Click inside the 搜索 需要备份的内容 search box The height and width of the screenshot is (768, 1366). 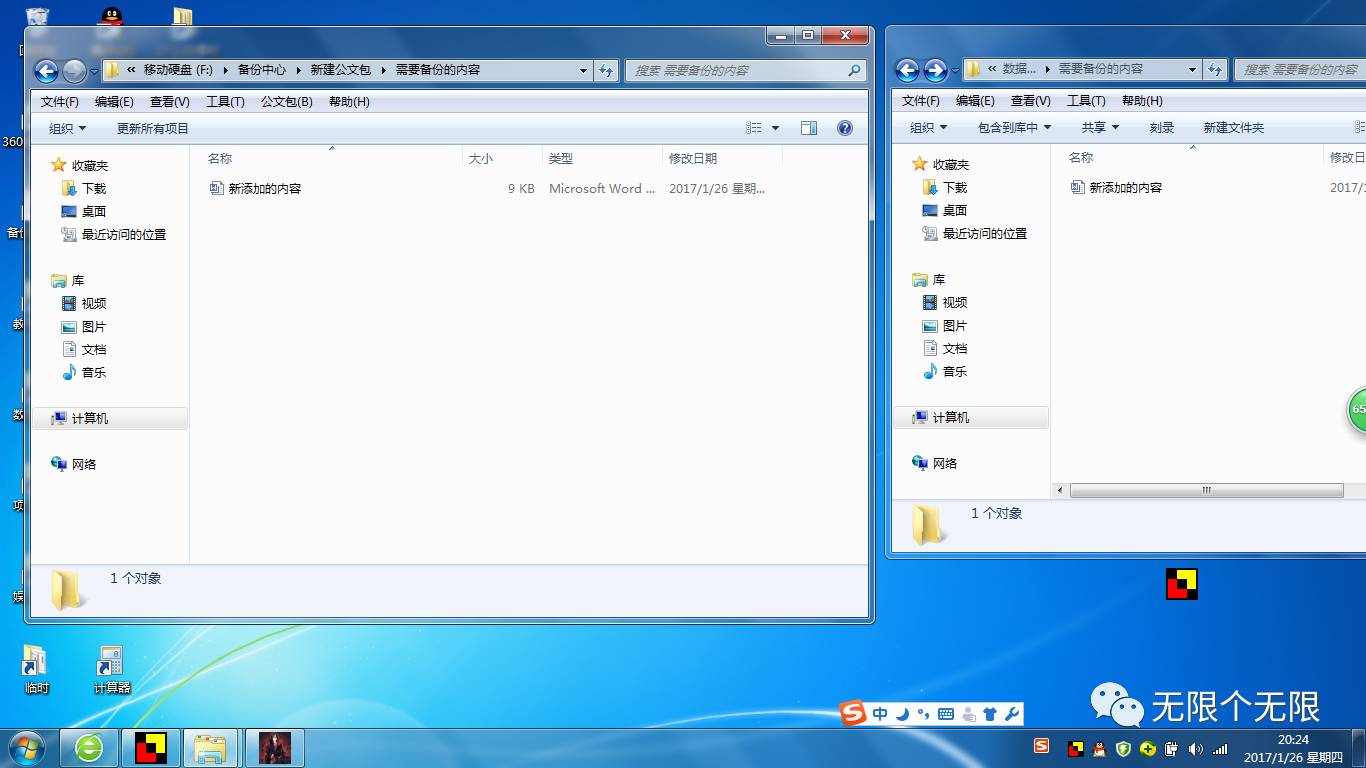745,70
